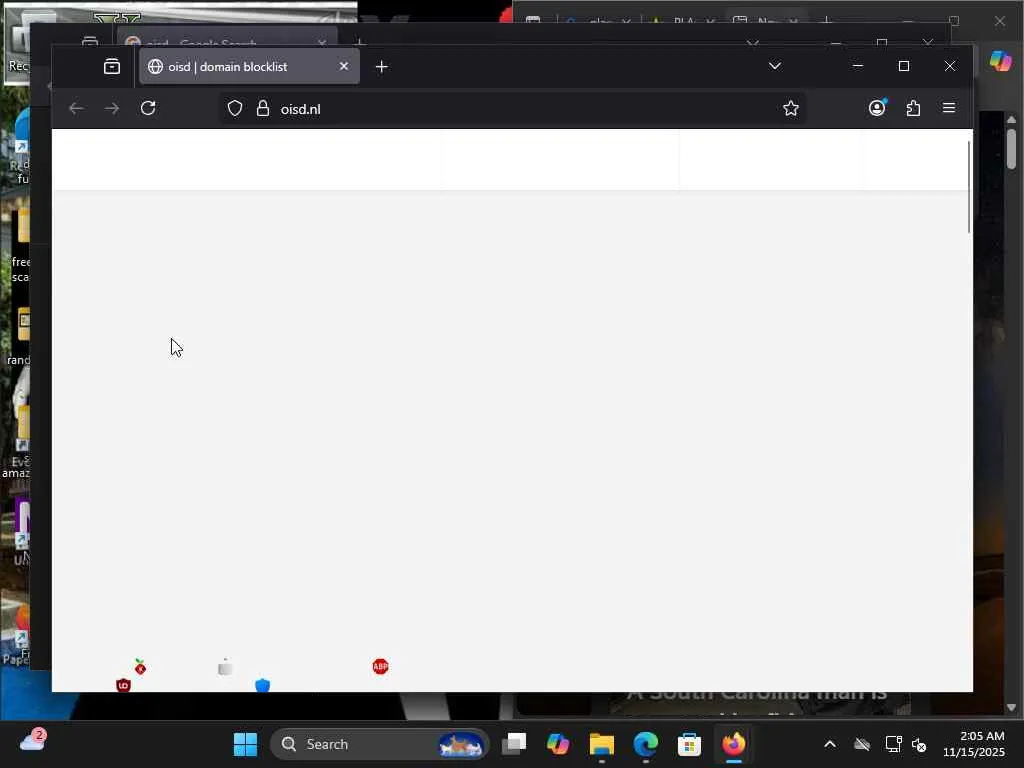Go back using the back arrow
Image resolution: width=1024 pixels, height=768 pixels.
click(76, 108)
